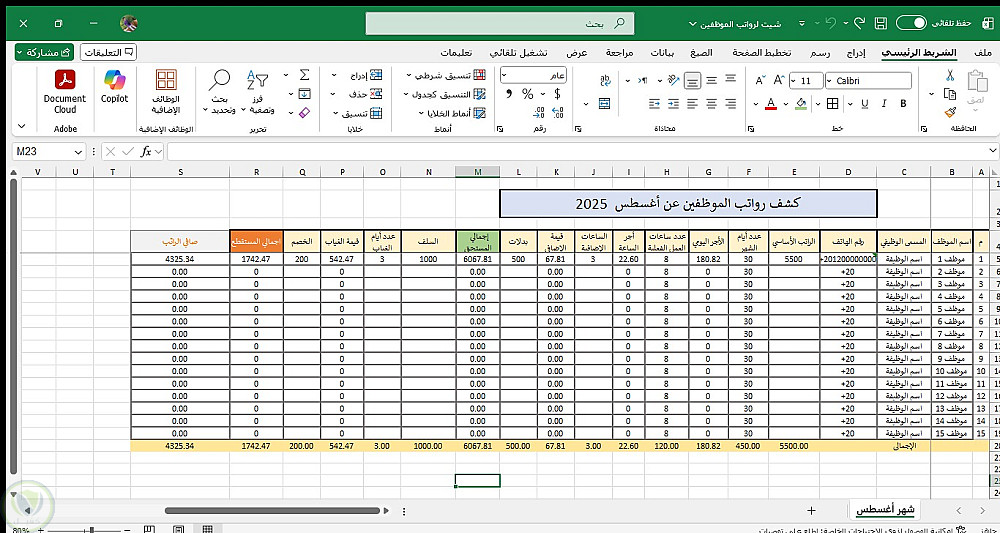Toggle bottom vertical alignment
Image resolution: width=1000 pixels, height=533 pixels.
pos(693,80)
